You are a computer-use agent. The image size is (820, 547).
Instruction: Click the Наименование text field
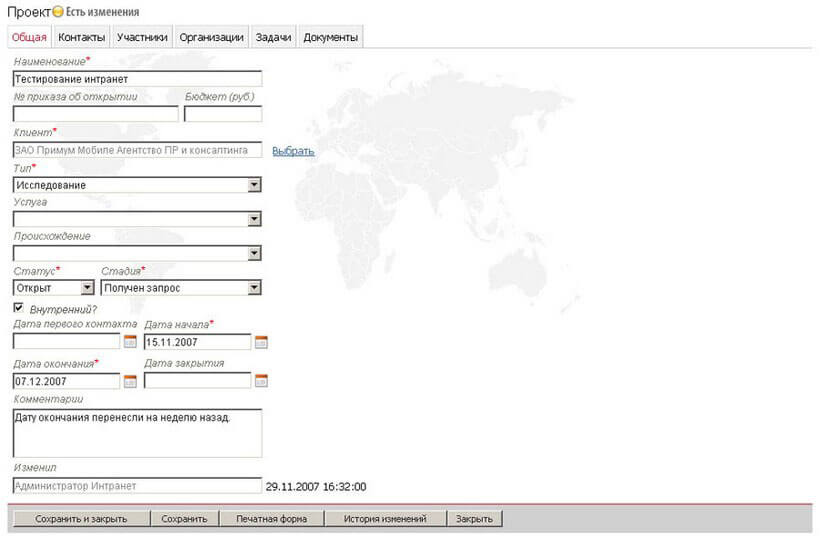[x=137, y=79]
